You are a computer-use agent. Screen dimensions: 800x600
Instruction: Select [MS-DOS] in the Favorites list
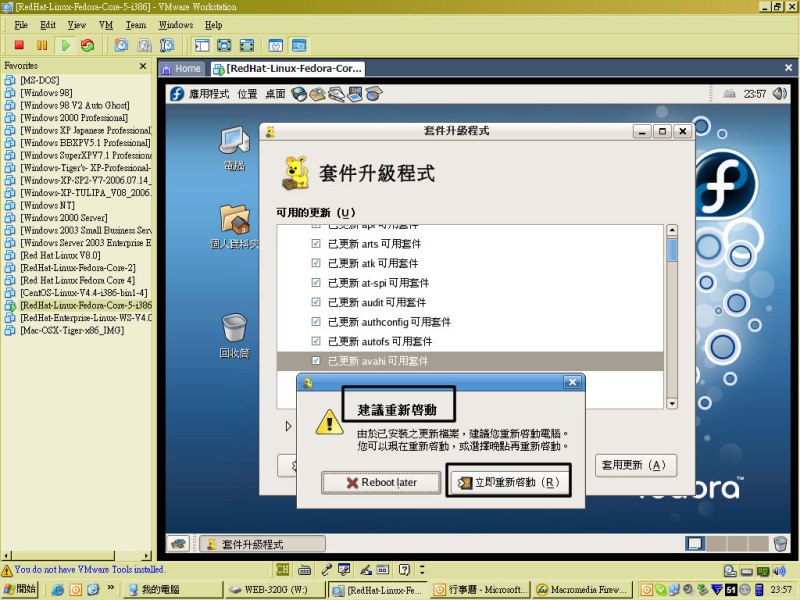click(40, 80)
